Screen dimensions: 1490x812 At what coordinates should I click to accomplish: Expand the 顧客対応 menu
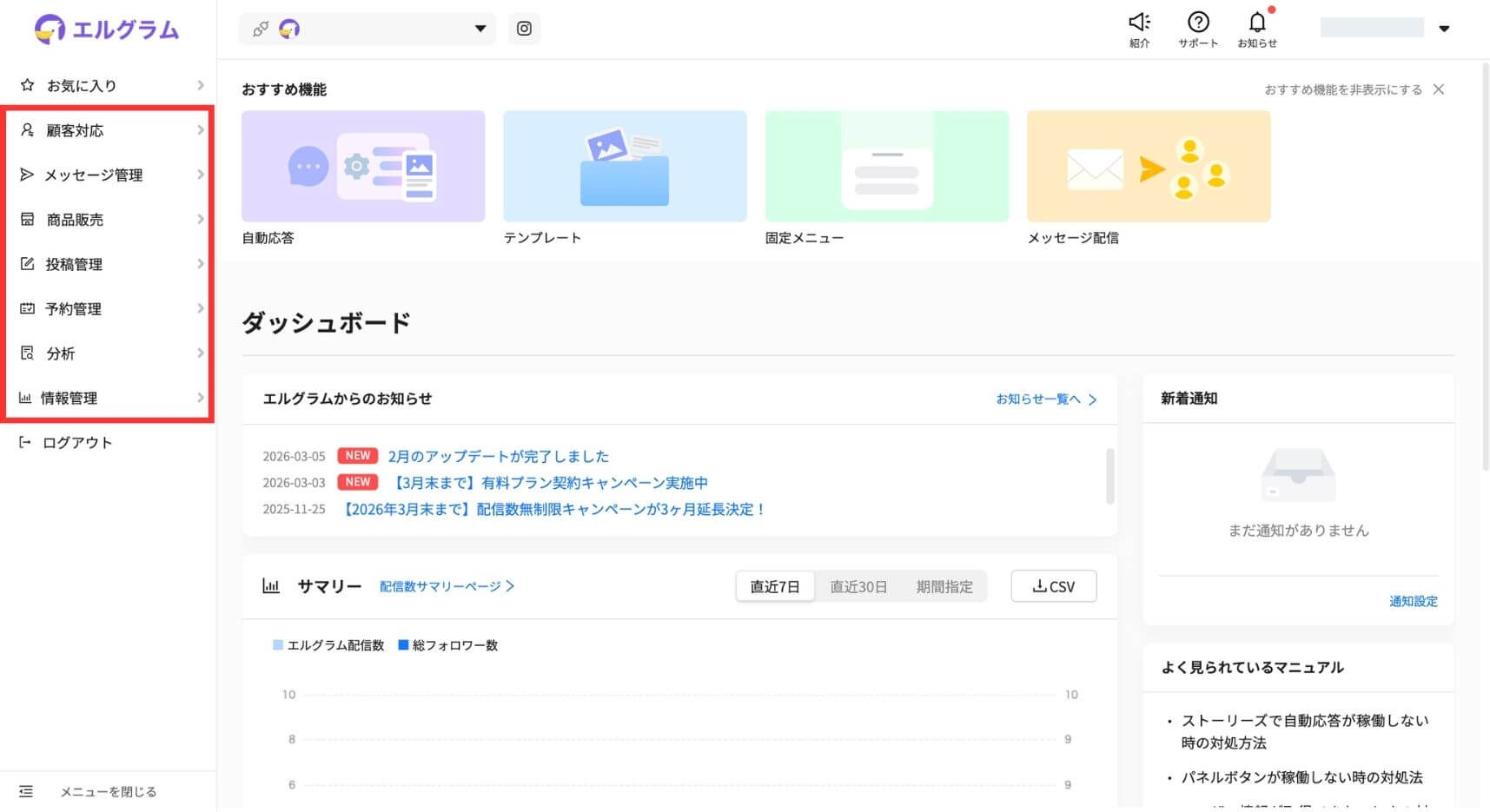(x=109, y=130)
